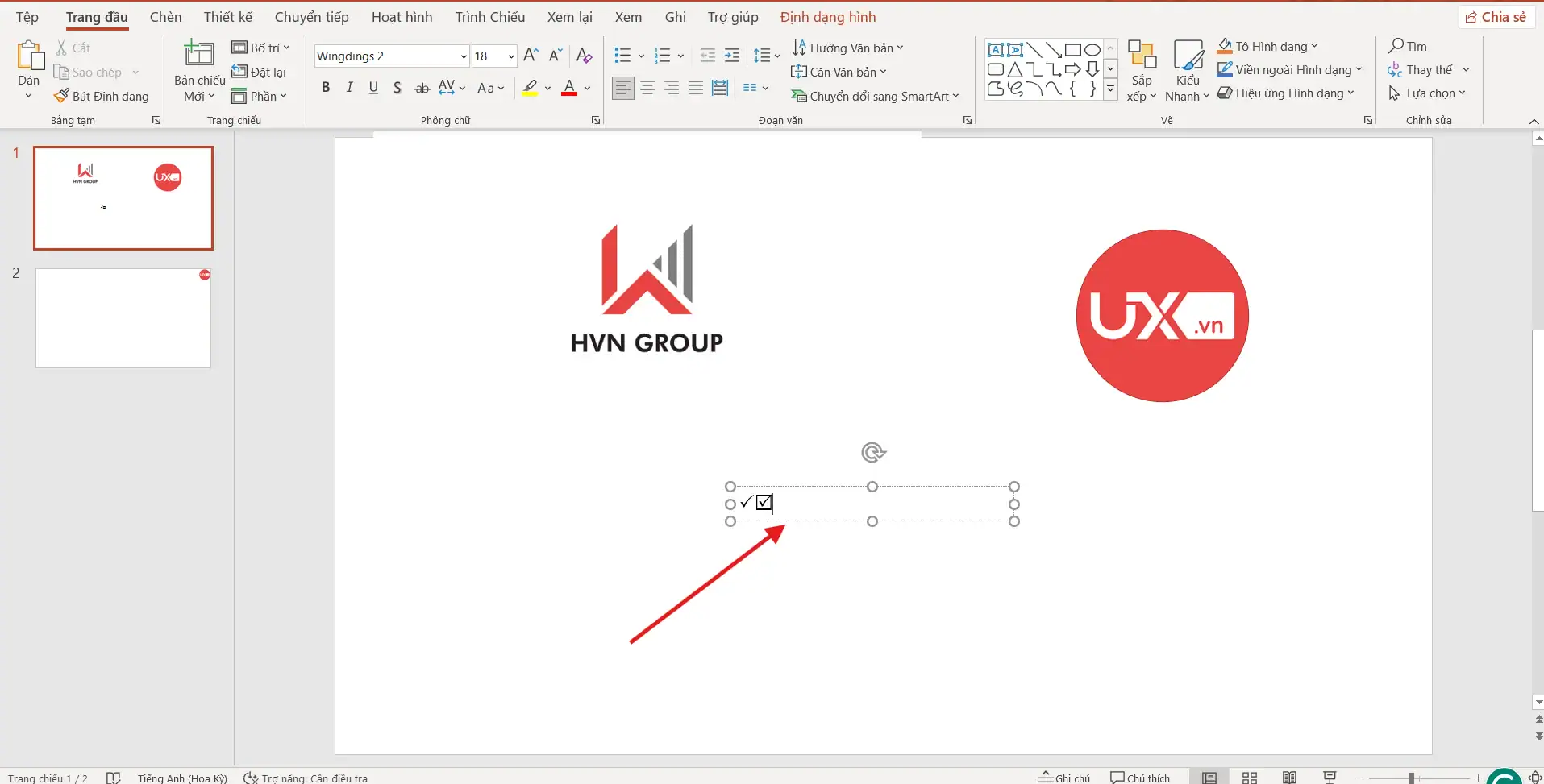Screen dimensions: 1544x784
Task: Open the Hướng Văn bản text direction dropdown
Action: pos(847,48)
